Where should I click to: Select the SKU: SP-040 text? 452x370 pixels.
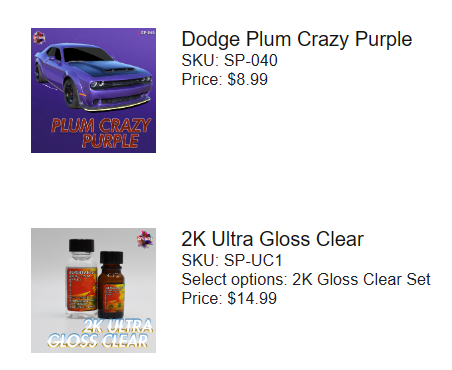[x=229, y=60]
